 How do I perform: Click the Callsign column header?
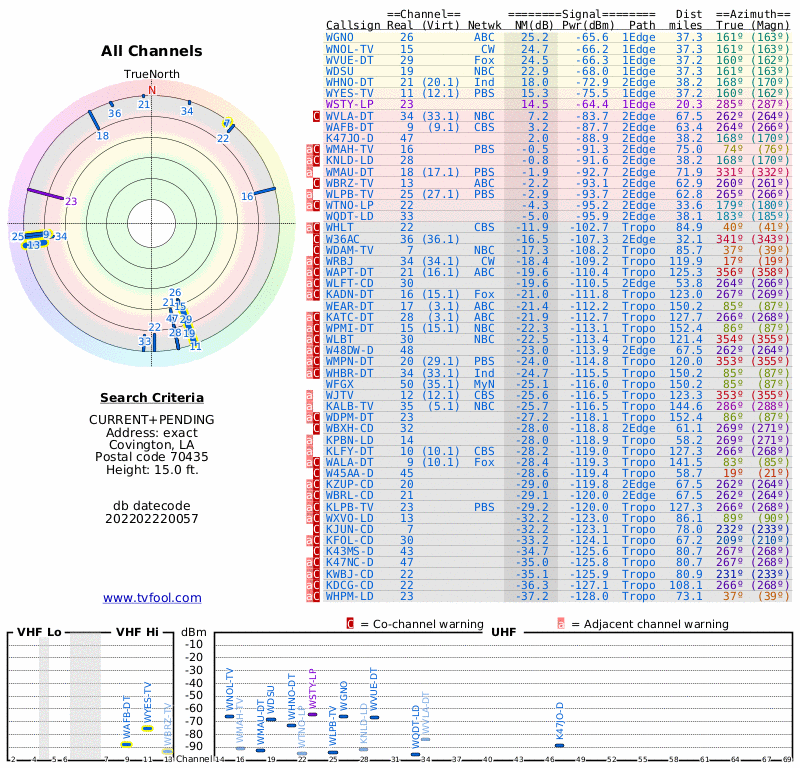pyautogui.click(x=353, y=25)
